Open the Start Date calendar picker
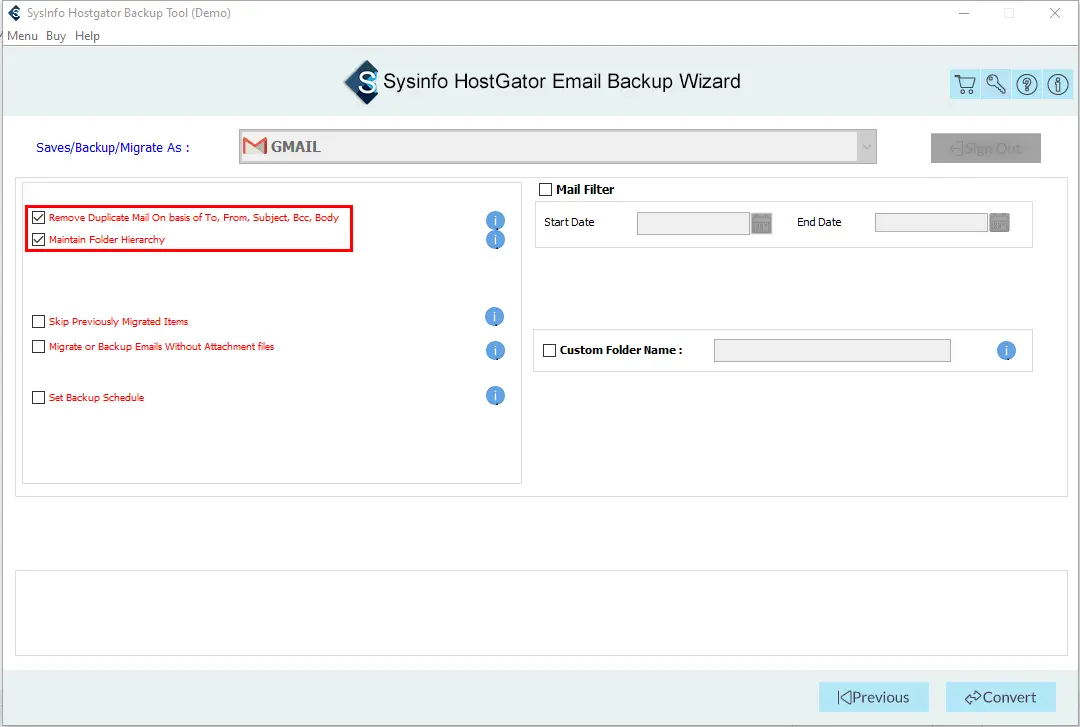The image size is (1080, 727). 762,223
